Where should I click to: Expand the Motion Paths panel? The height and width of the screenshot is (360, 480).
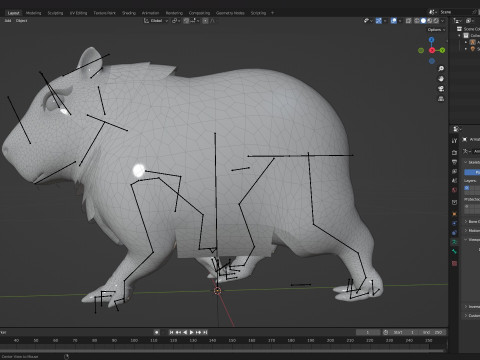pos(466,231)
